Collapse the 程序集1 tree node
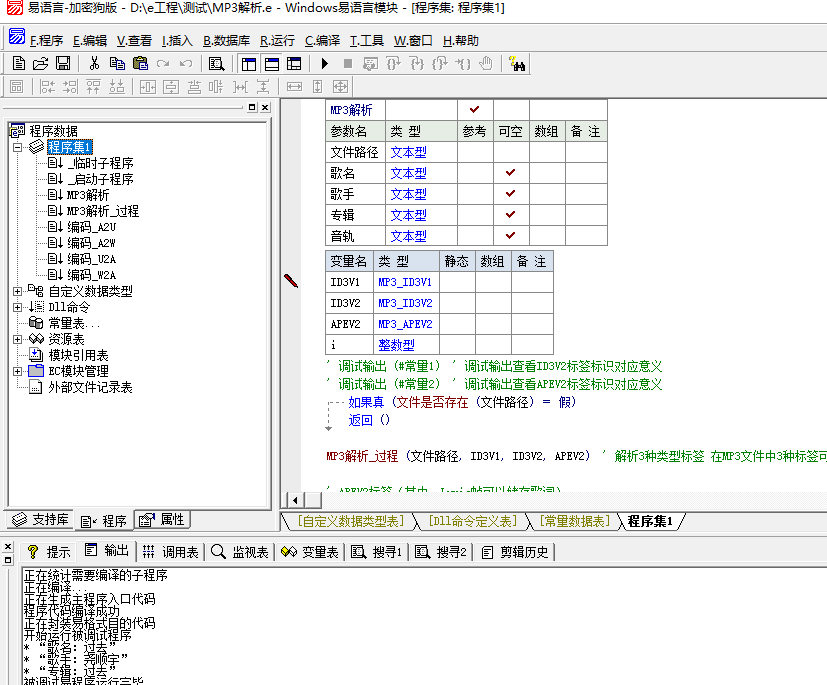The height and width of the screenshot is (685, 827). click(x=17, y=147)
